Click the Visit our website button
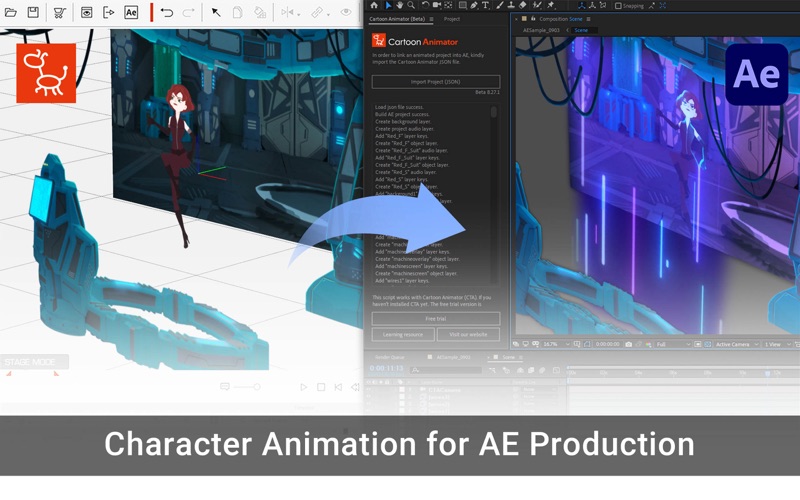The width and height of the screenshot is (800, 500). coord(468,334)
